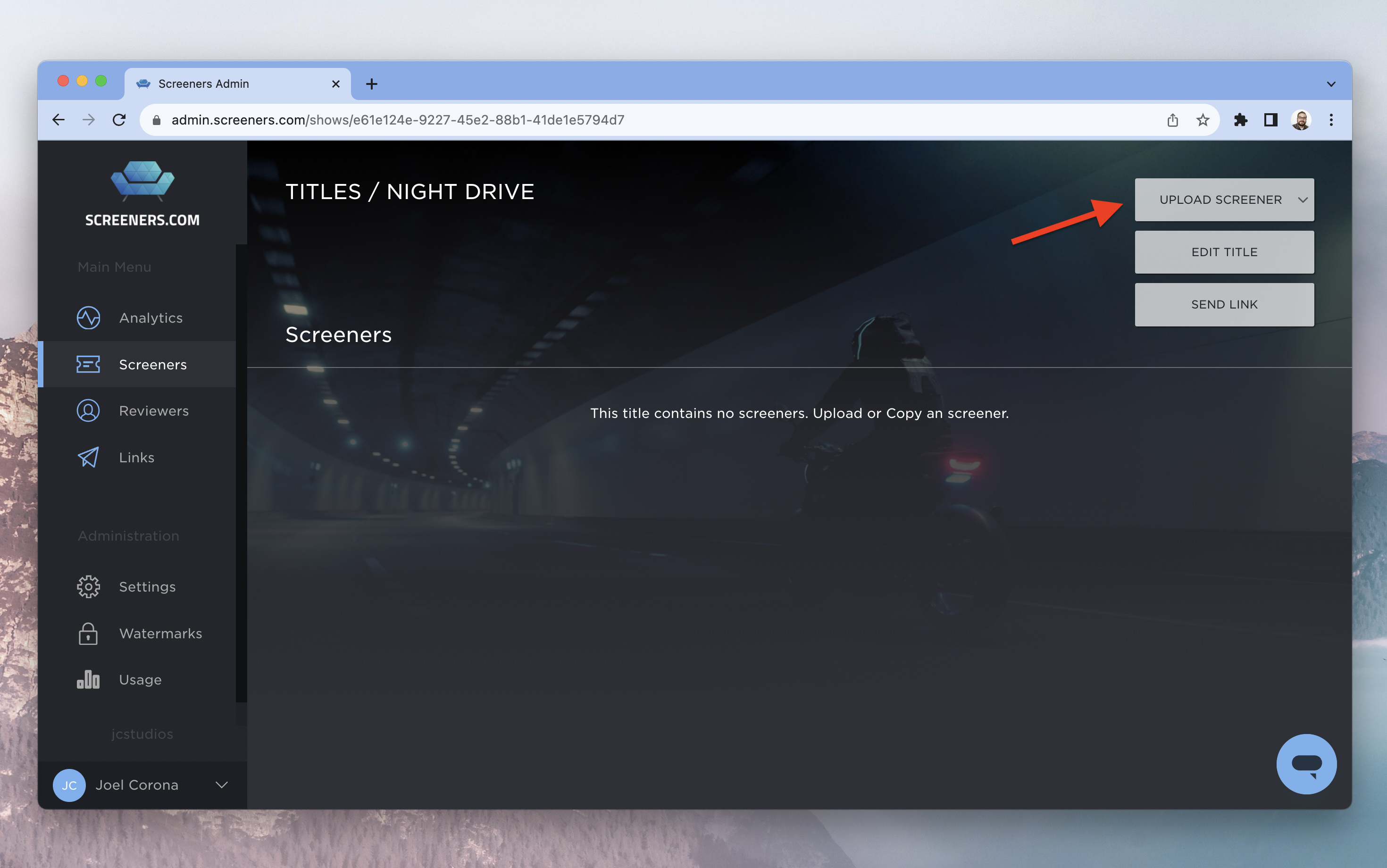Click the SCREENERS.COM logo text
Screen dimensions: 1387x868
pos(142,220)
